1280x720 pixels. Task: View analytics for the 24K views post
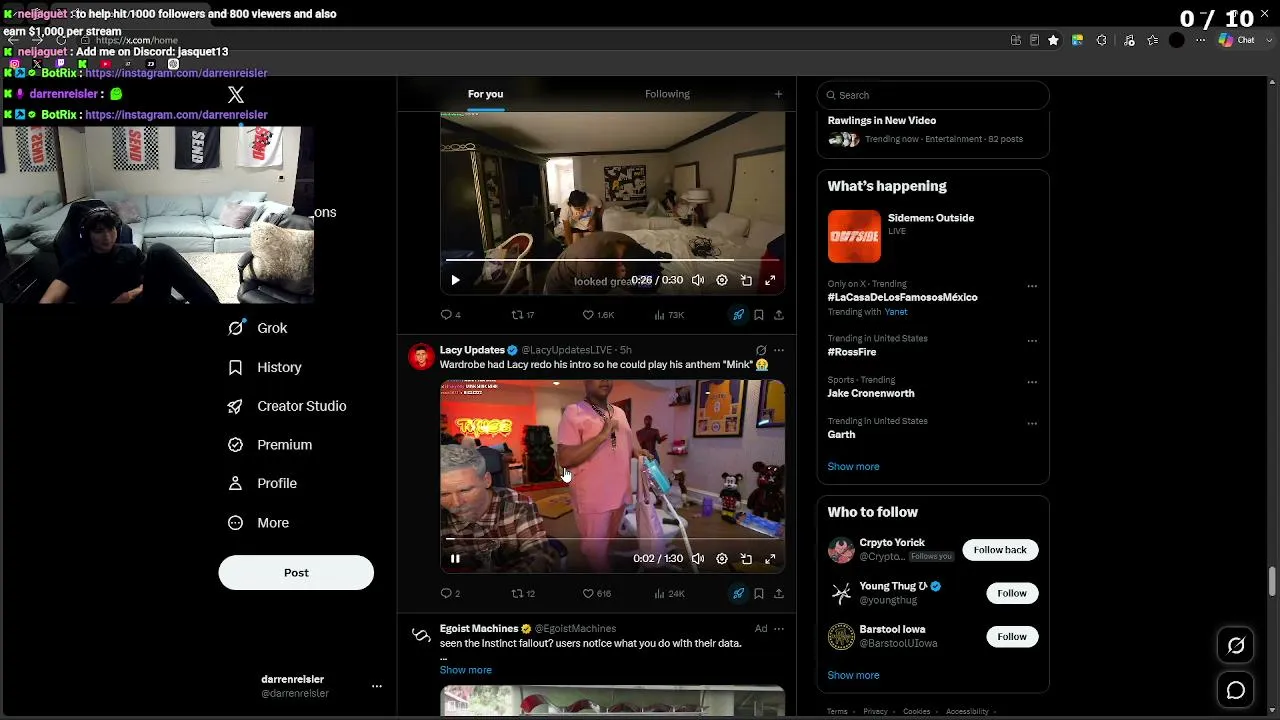click(669, 594)
